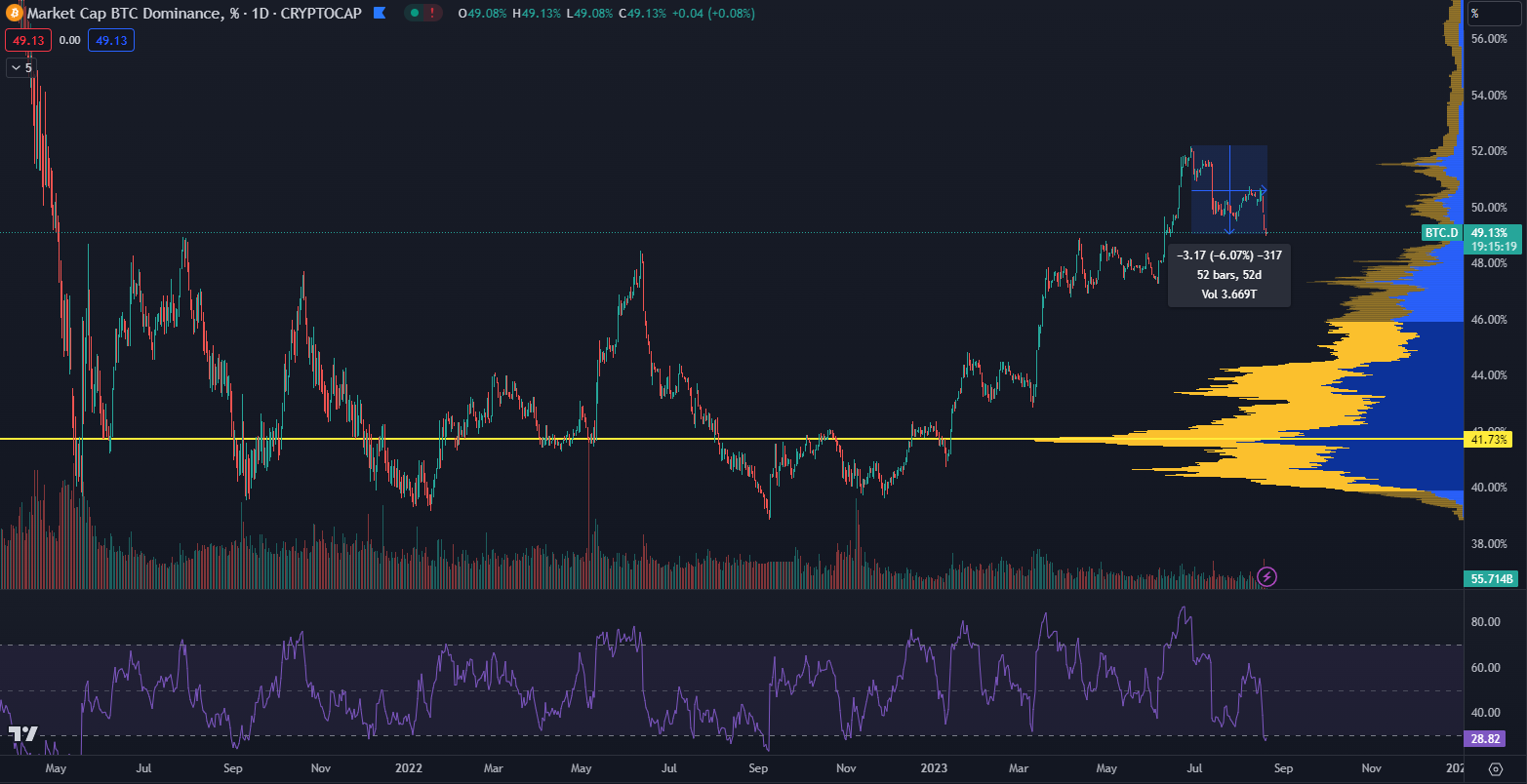Click the orange Bitcoin symbol logo
Screen dimensions: 1527x784
point(14,14)
